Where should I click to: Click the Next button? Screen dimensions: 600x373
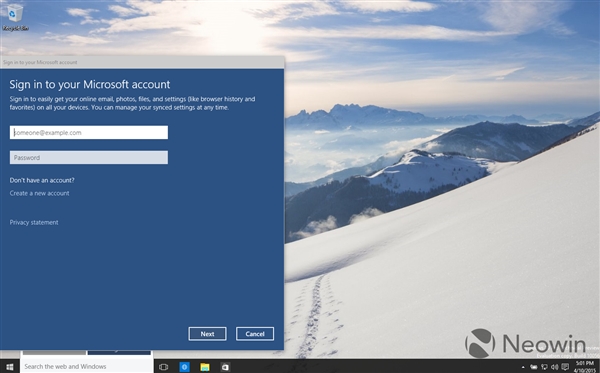pos(207,334)
